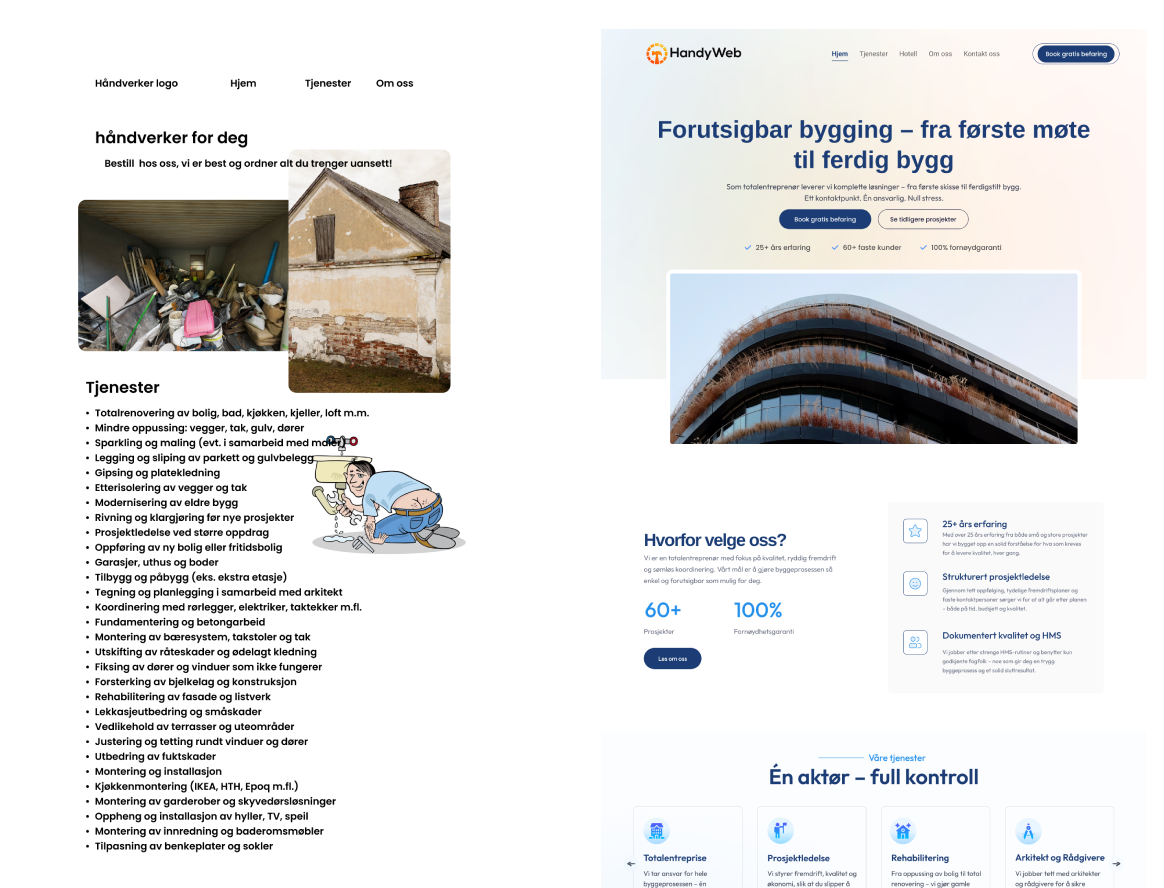1164x888 pixels.
Task: Click Hjem in the left mockup menu
Action: coord(243,83)
